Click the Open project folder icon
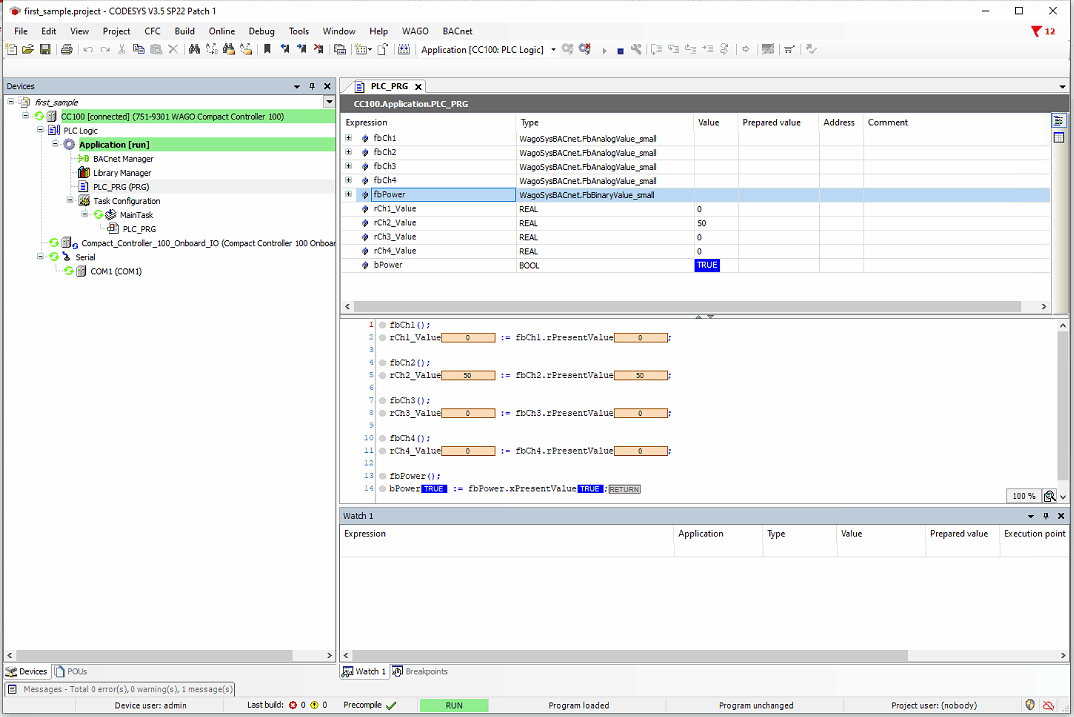Viewport: 1074px width, 717px height. coord(27,49)
